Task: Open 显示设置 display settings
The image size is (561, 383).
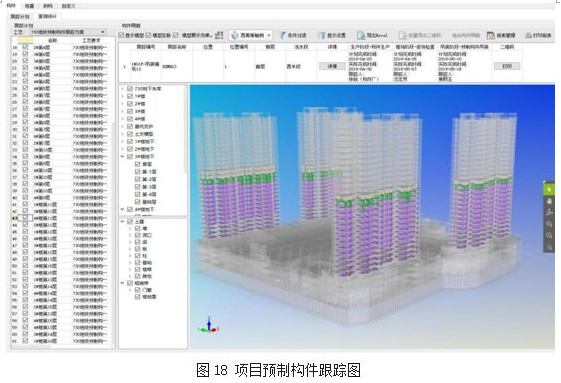Action: (x=332, y=35)
